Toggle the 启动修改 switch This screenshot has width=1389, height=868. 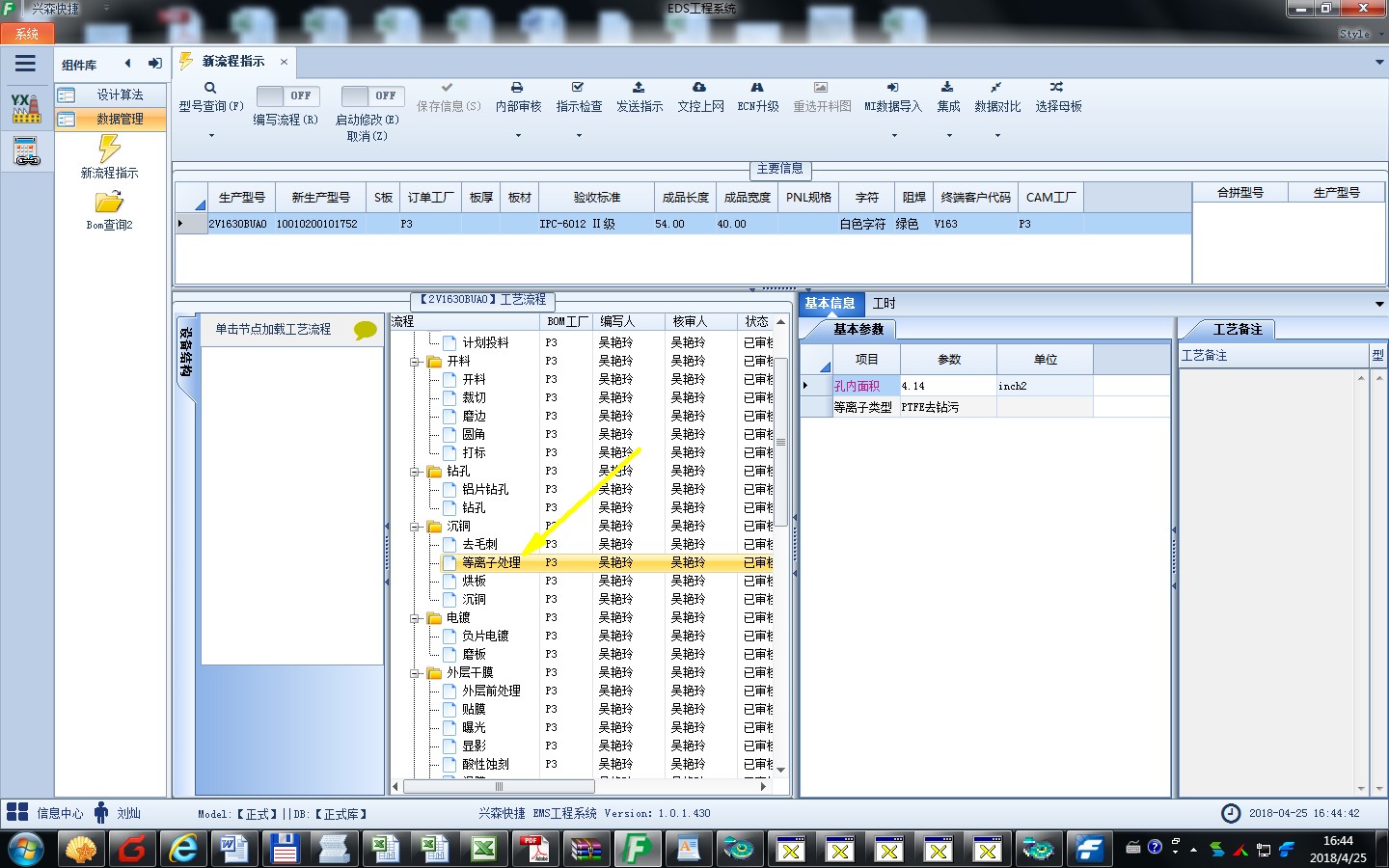[371, 96]
